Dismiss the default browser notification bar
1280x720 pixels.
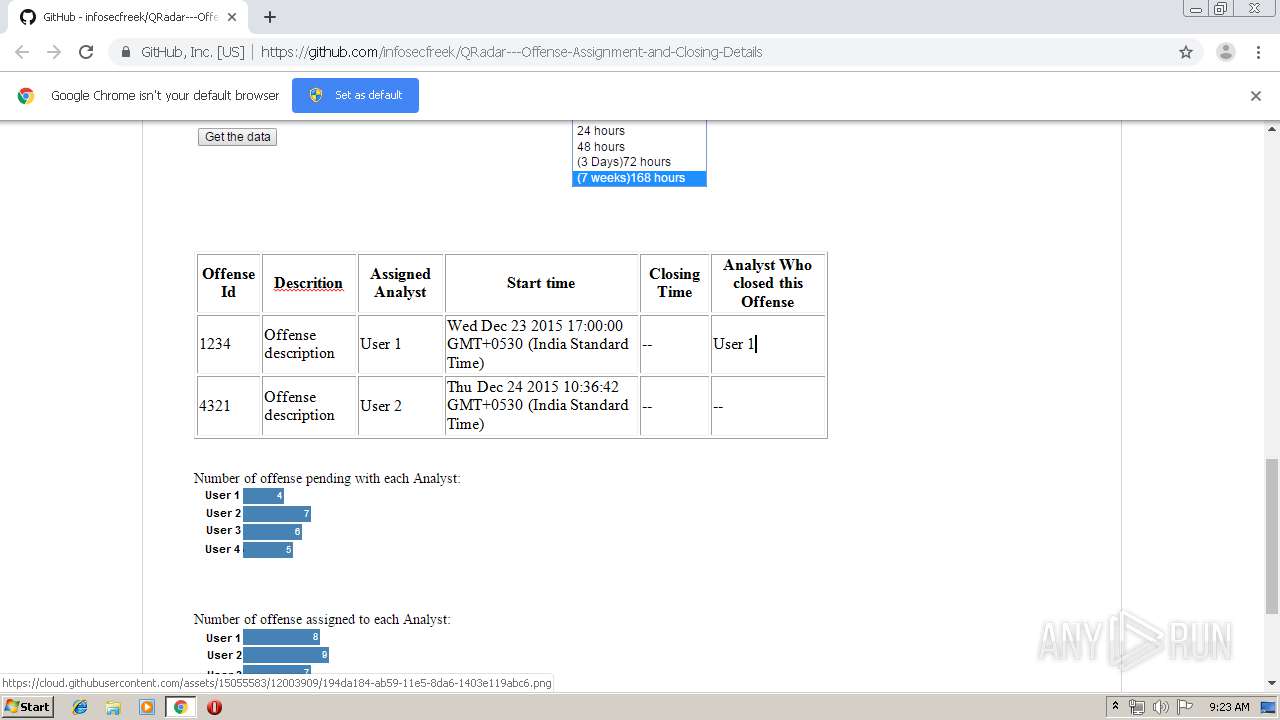pos(1256,96)
